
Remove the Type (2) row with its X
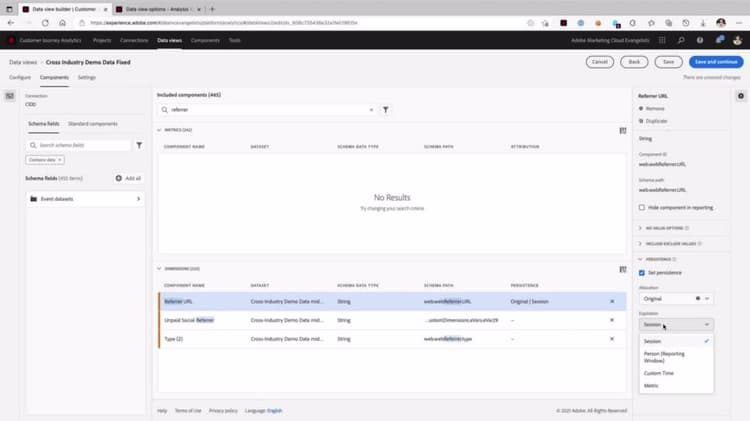click(612, 339)
